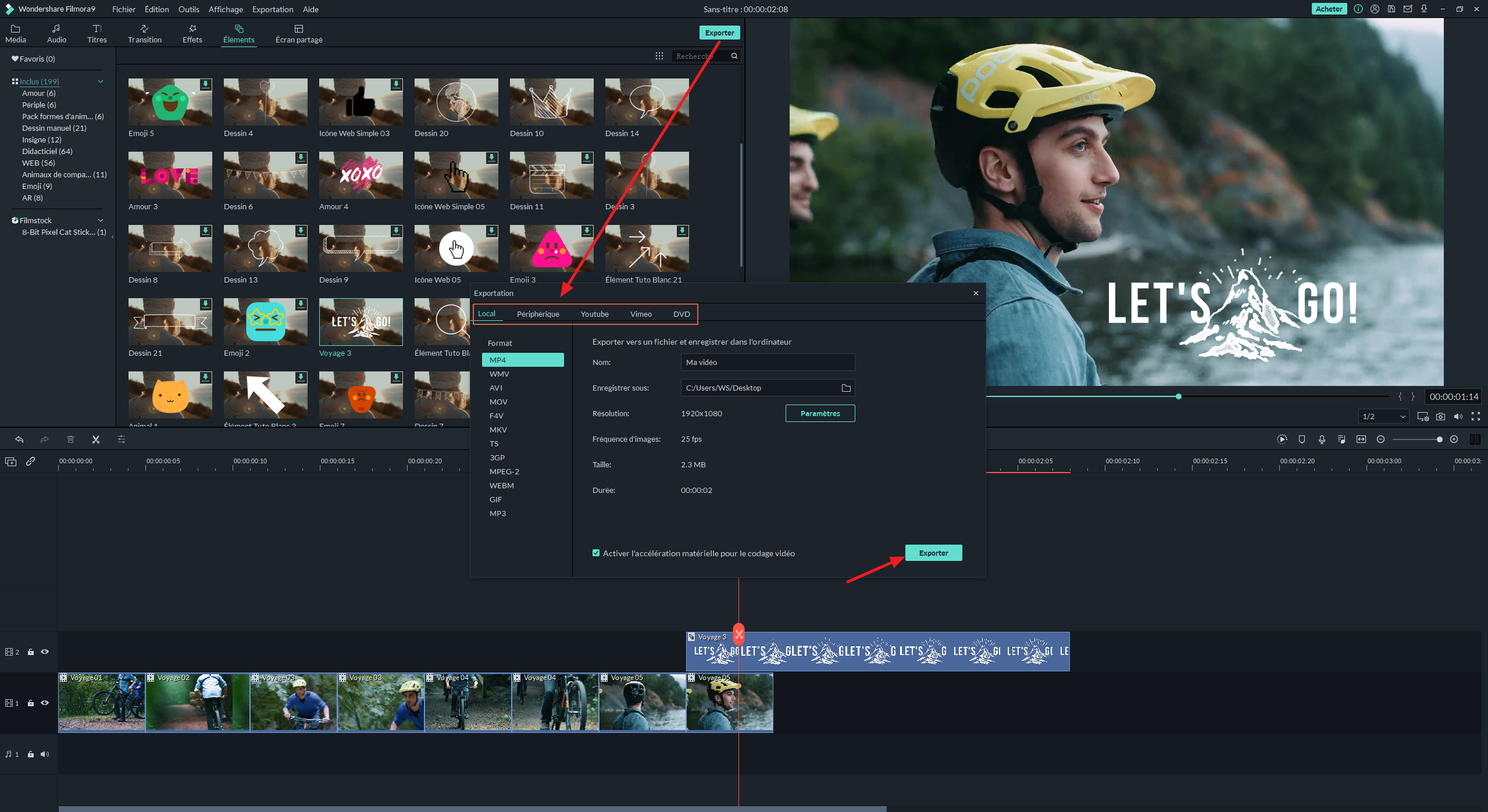Select the Titres panel icon
Screen dimensions: 1488x812
click(96, 33)
